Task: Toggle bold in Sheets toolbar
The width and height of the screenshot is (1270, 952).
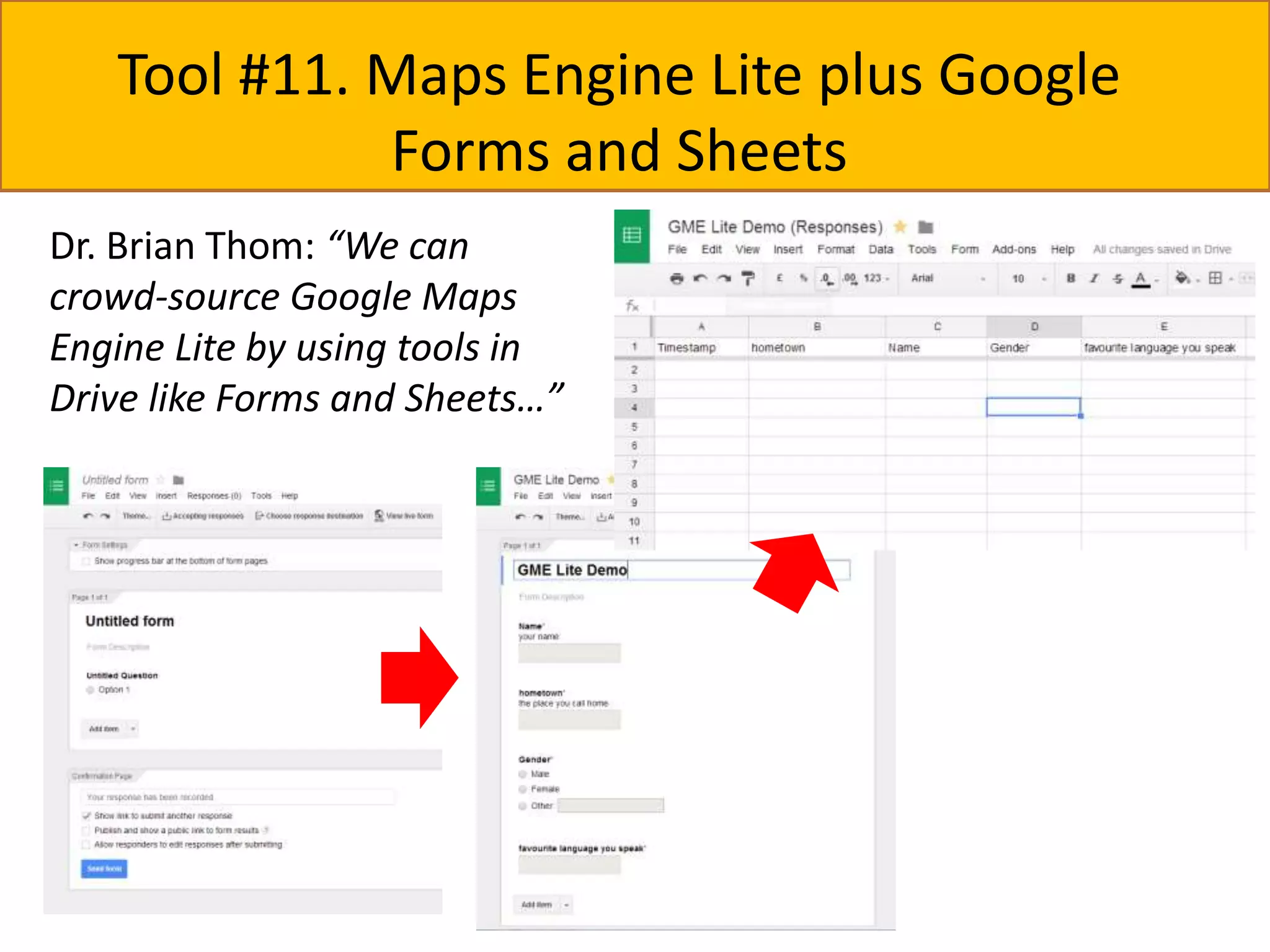Action: [1070, 278]
